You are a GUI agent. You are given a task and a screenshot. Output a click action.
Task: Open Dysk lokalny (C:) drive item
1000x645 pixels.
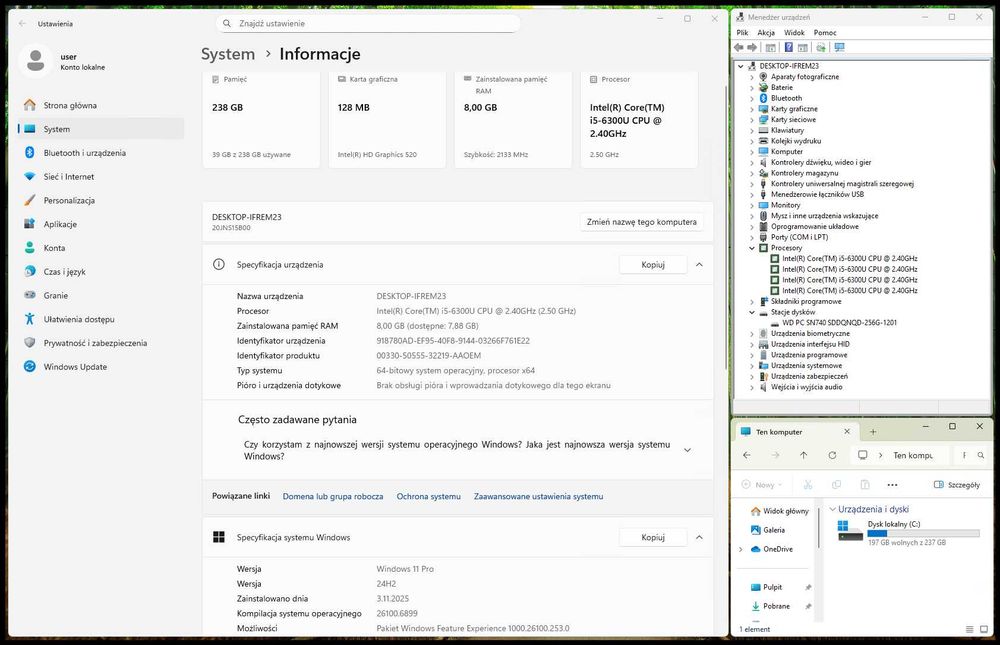[908, 533]
